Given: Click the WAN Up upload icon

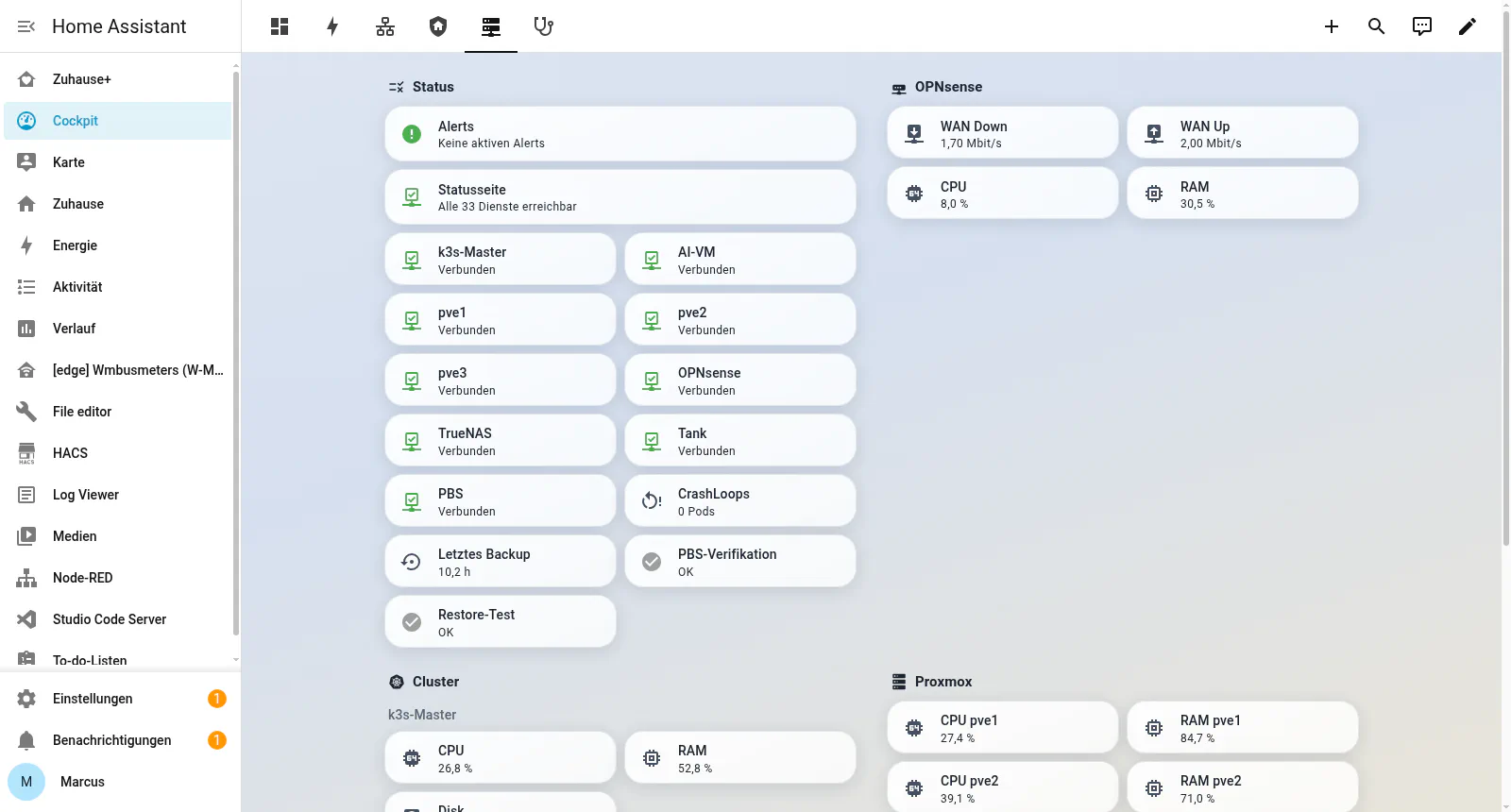Looking at the screenshot, I should 1154,133.
